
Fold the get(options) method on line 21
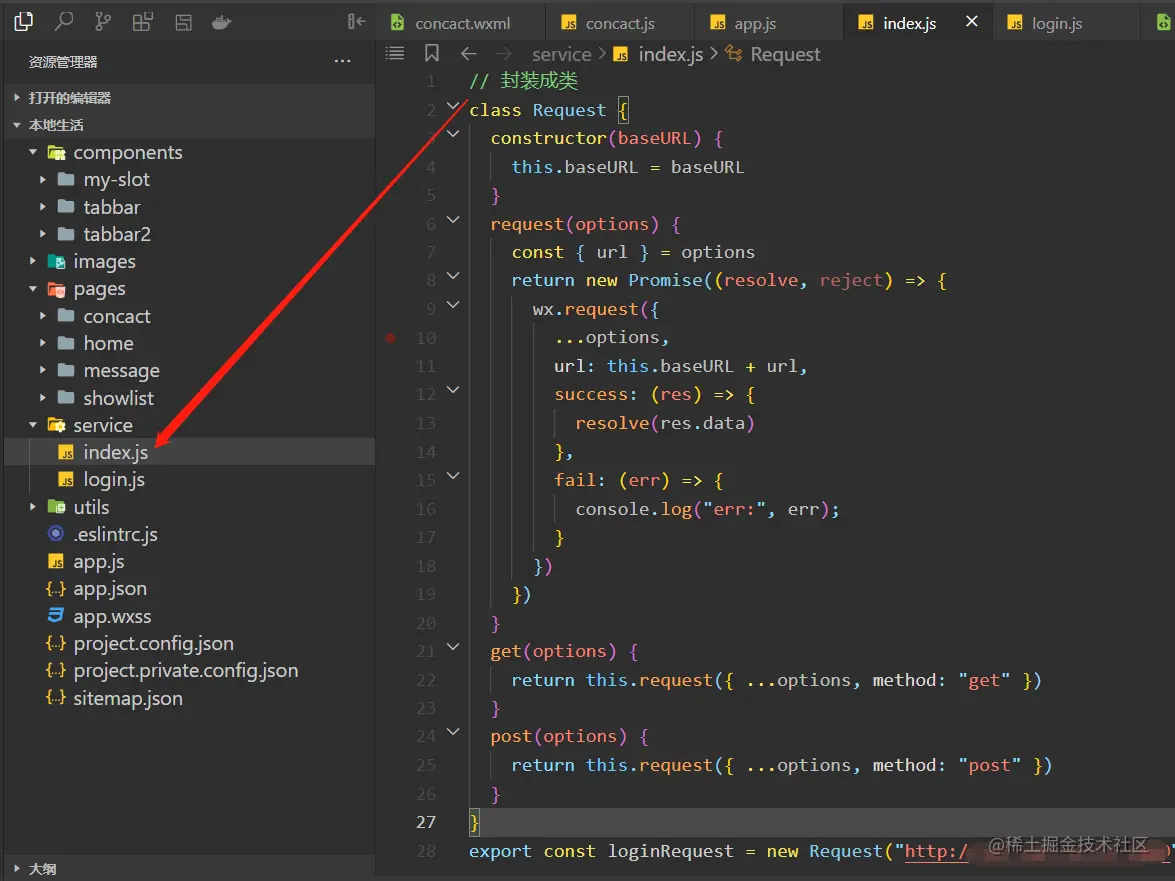[x=453, y=647]
